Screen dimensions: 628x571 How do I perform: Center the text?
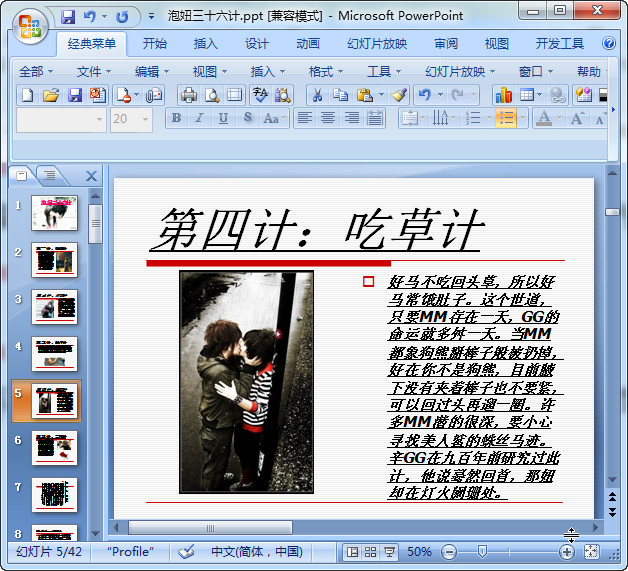click(328, 118)
